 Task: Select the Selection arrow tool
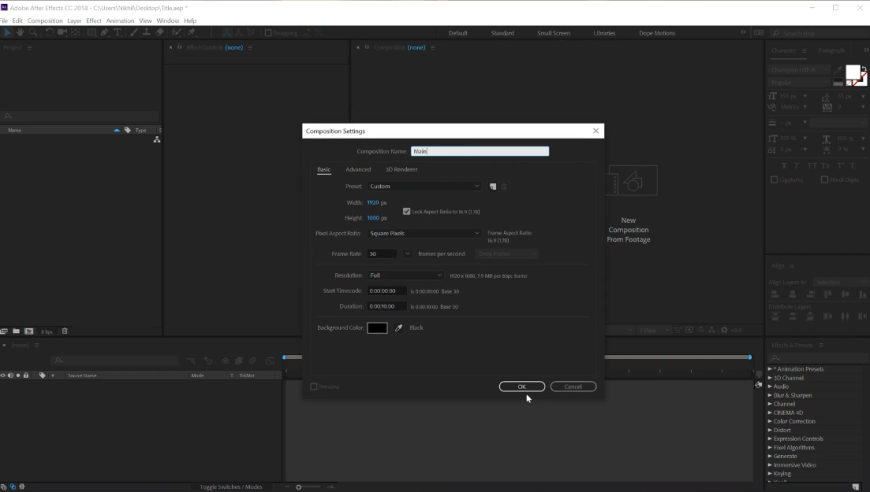coord(7,33)
